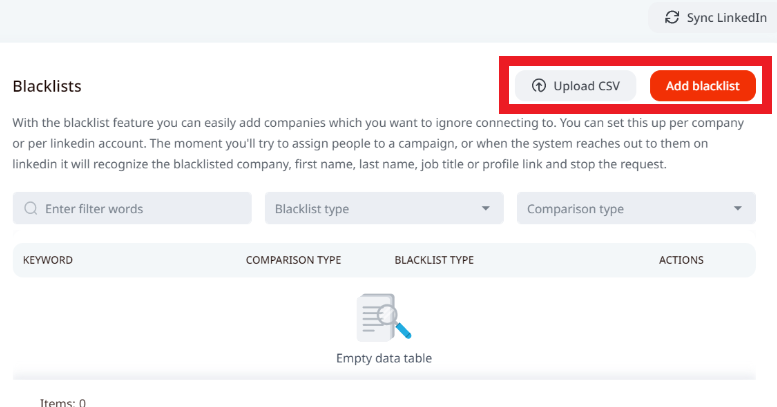The width and height of the screenshot is (777, 407).
Task: Click the Items count label
Action: tap(62, 402)
